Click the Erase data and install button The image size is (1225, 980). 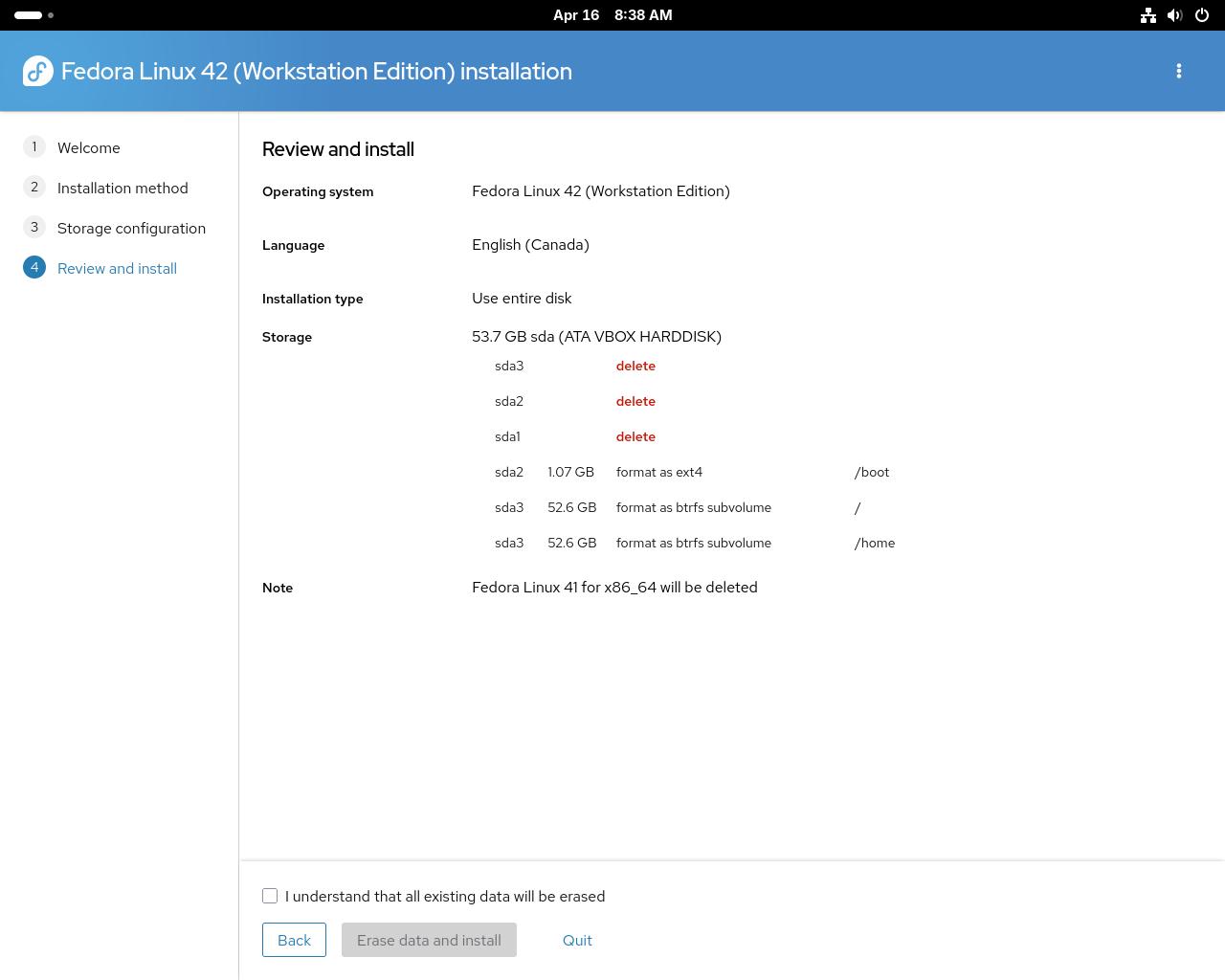click(429, 940)
